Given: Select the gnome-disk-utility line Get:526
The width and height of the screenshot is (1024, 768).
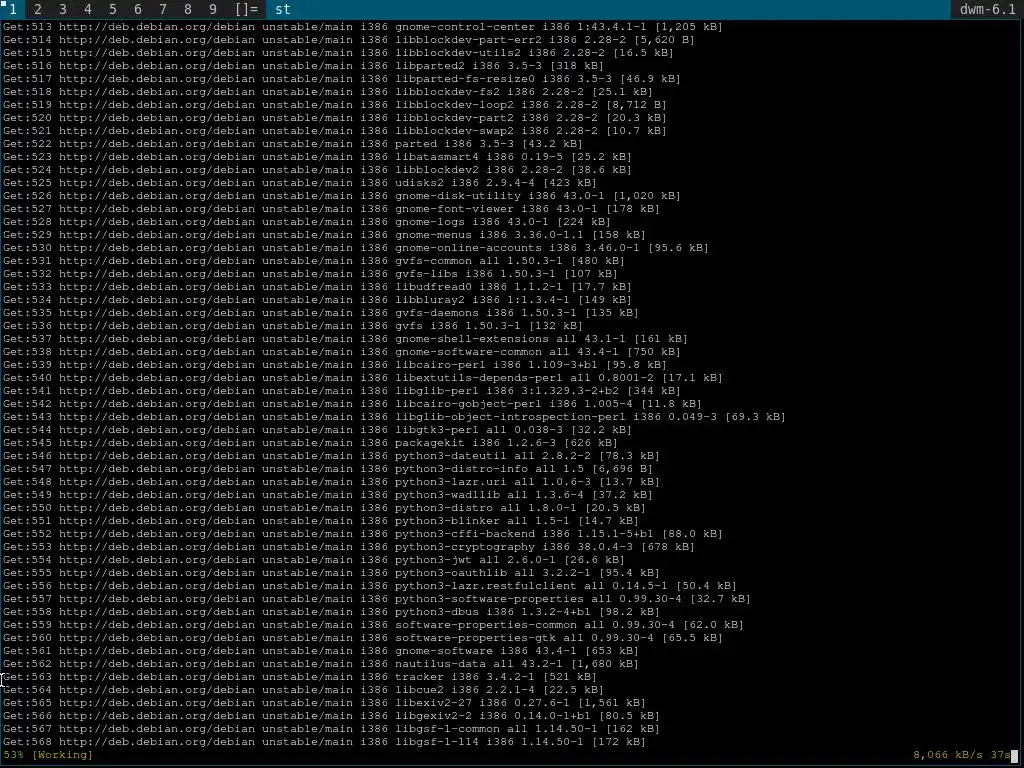Looking at the screenshot, I should coord(342,196).
